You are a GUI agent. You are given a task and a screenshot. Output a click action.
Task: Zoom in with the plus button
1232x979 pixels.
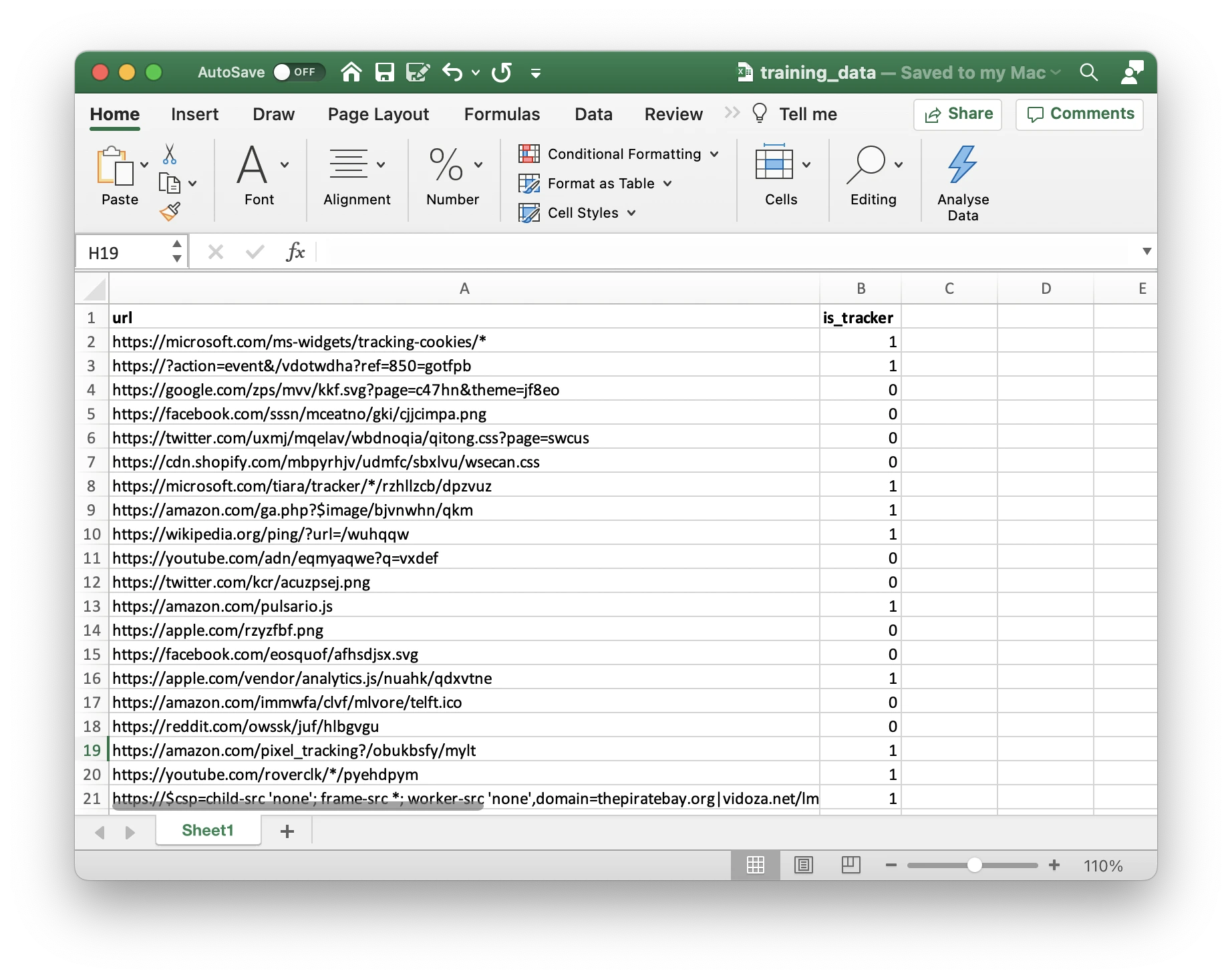pos(1054,865)
